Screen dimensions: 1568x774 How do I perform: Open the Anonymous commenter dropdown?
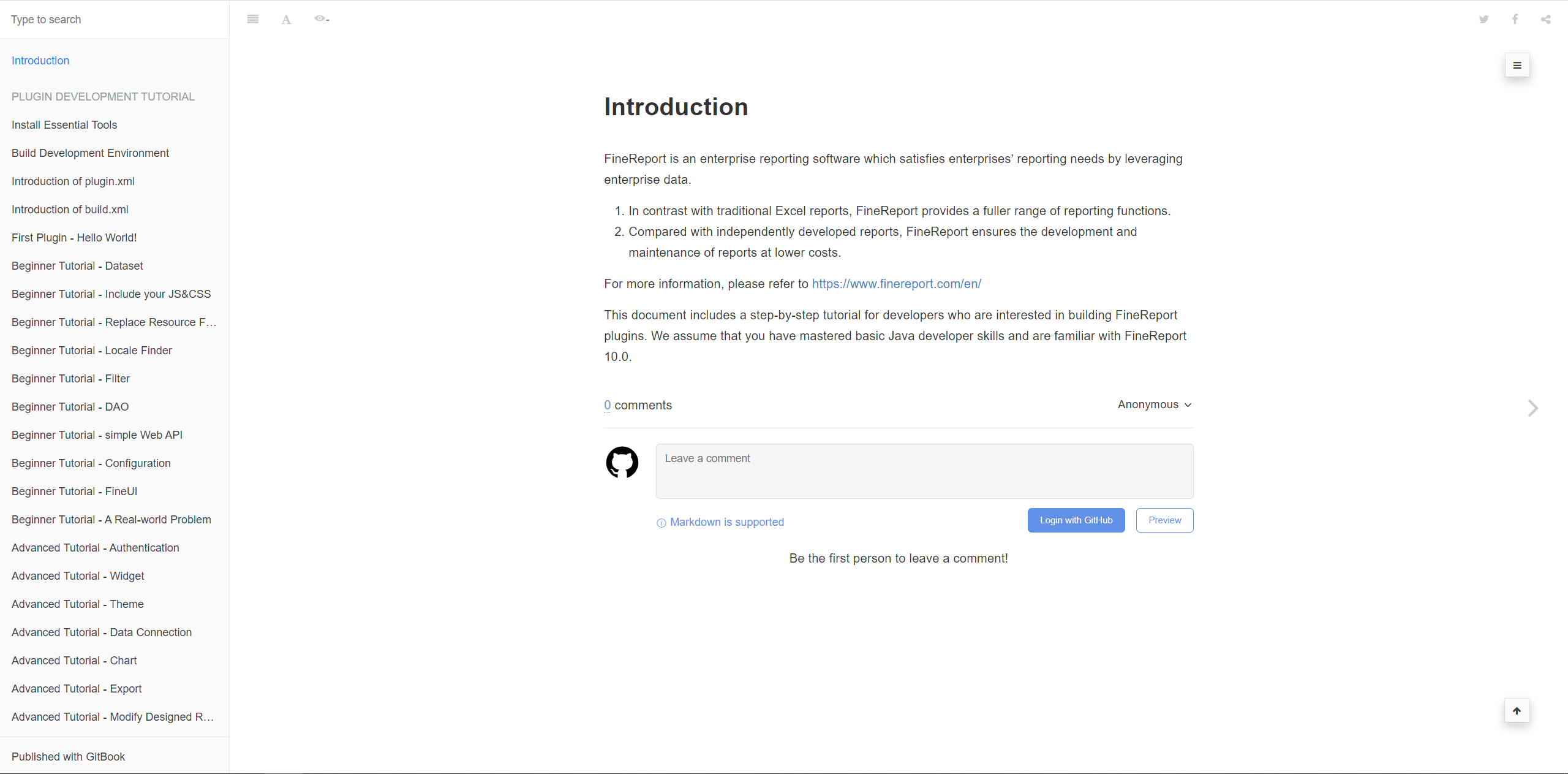point(1153,404)
